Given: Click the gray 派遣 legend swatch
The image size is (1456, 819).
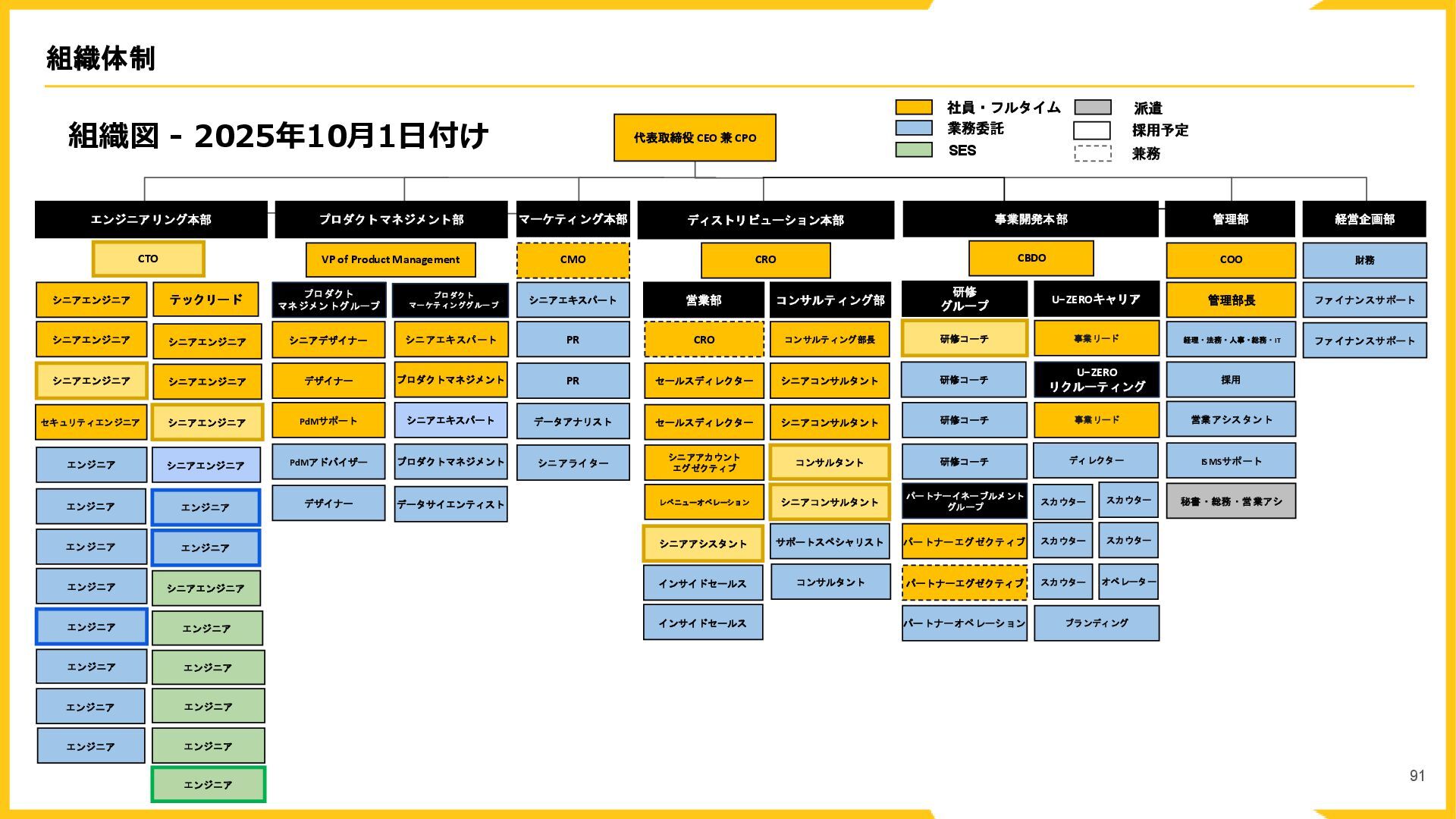Looking at the screenshot, I should [1092, 108].
